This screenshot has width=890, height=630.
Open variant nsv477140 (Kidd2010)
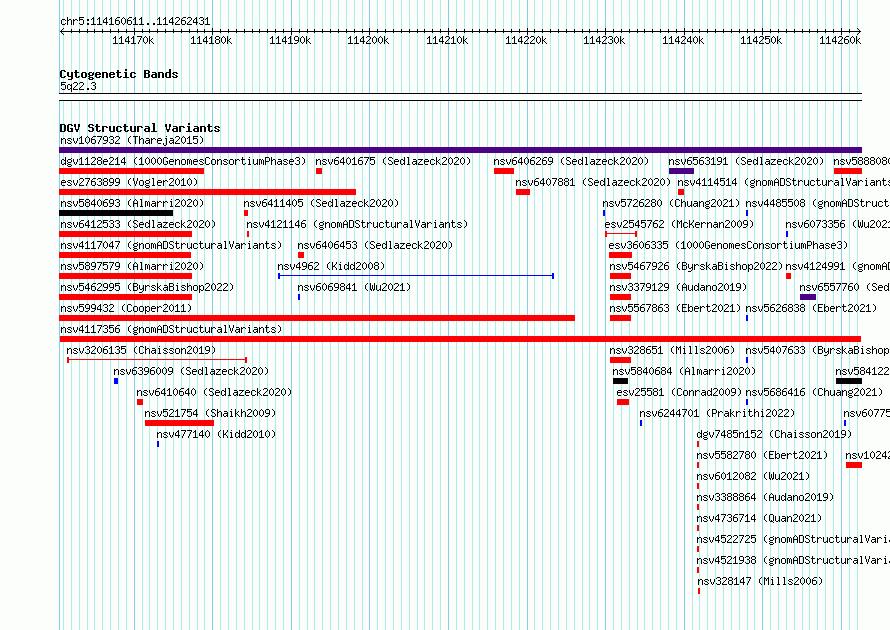pyautogui.click(x=216, y=434)
